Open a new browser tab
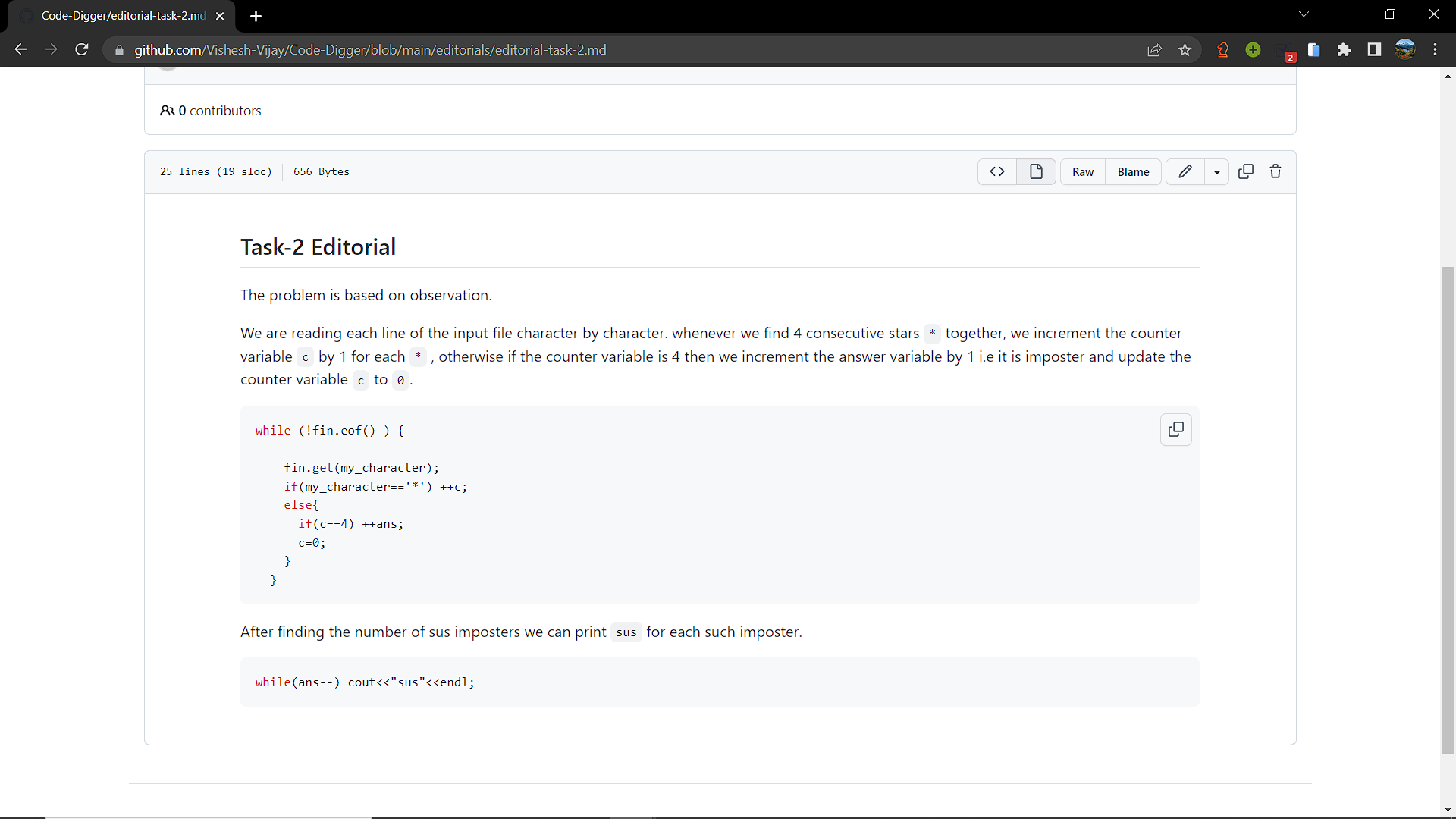Screen dimensions: 1456x819 [x=256, y=16]
